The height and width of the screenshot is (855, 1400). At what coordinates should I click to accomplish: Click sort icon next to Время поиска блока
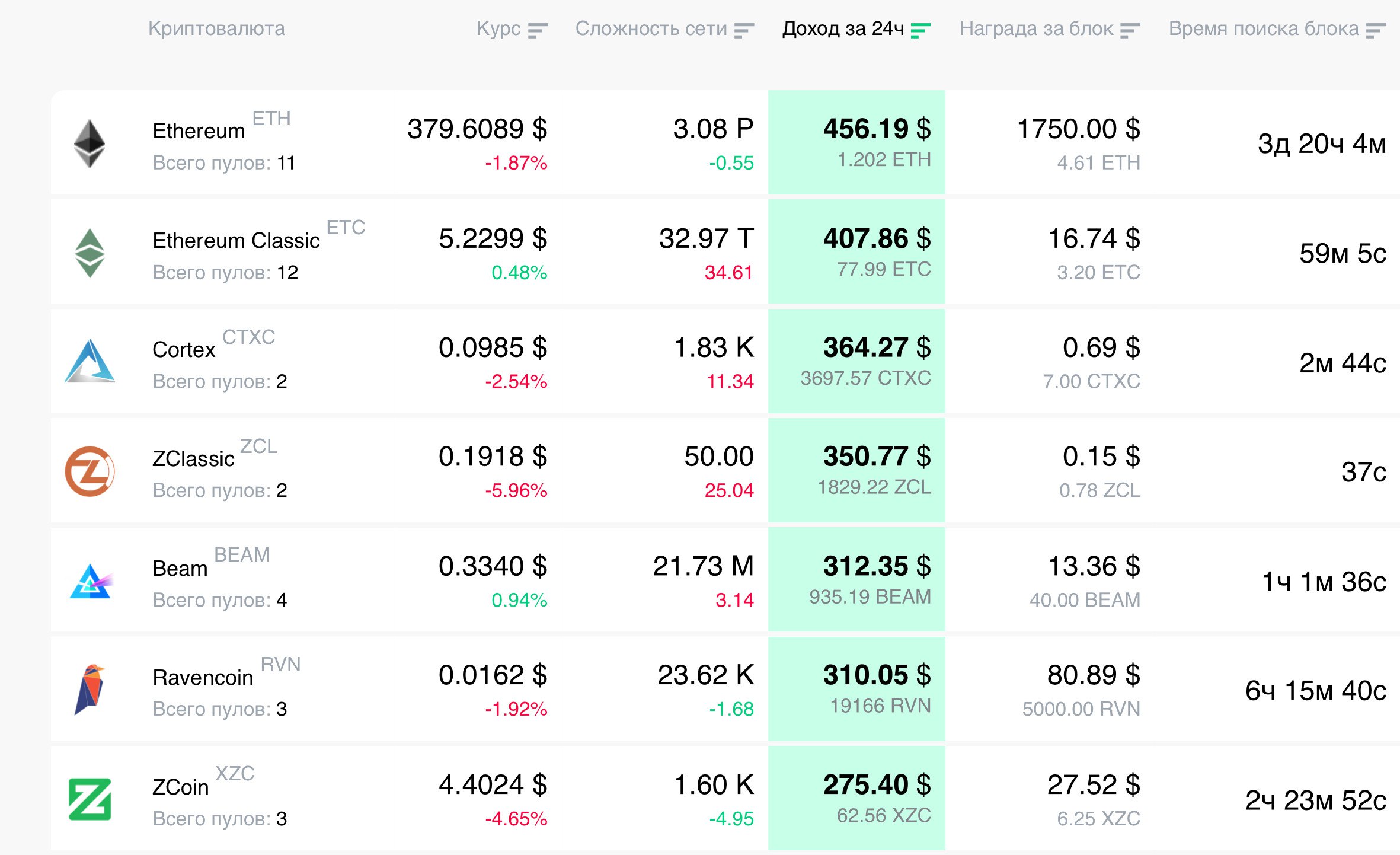point(1376,30)
